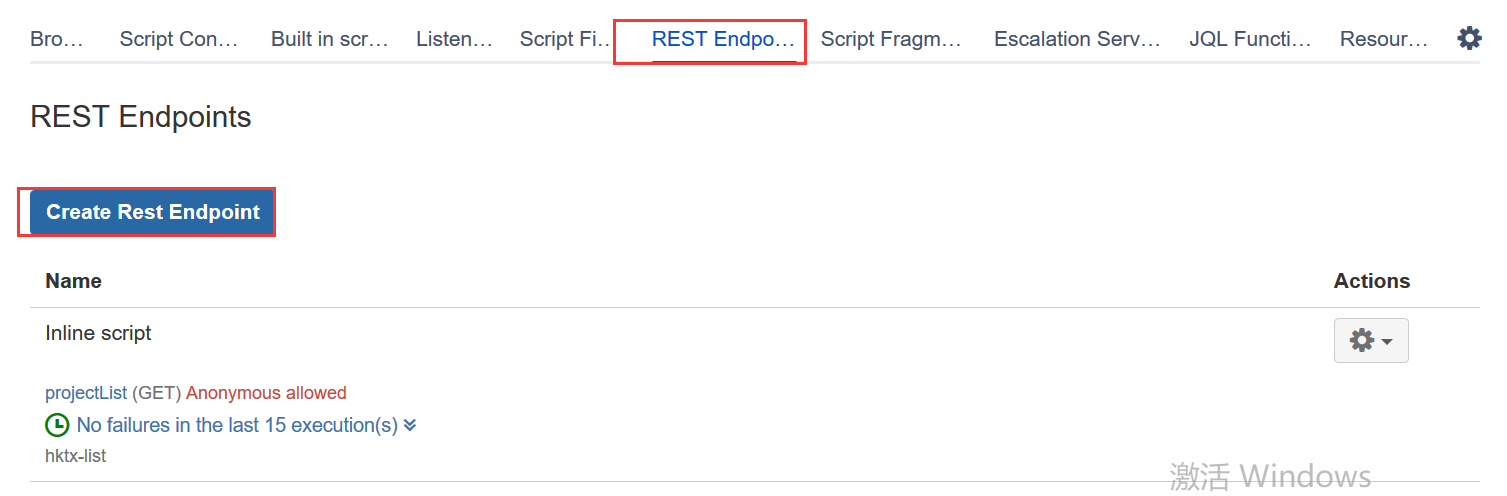The image size is (1507, 496).
Task: Switch to the Script Fragments tab
Action: tap(891, 39)
